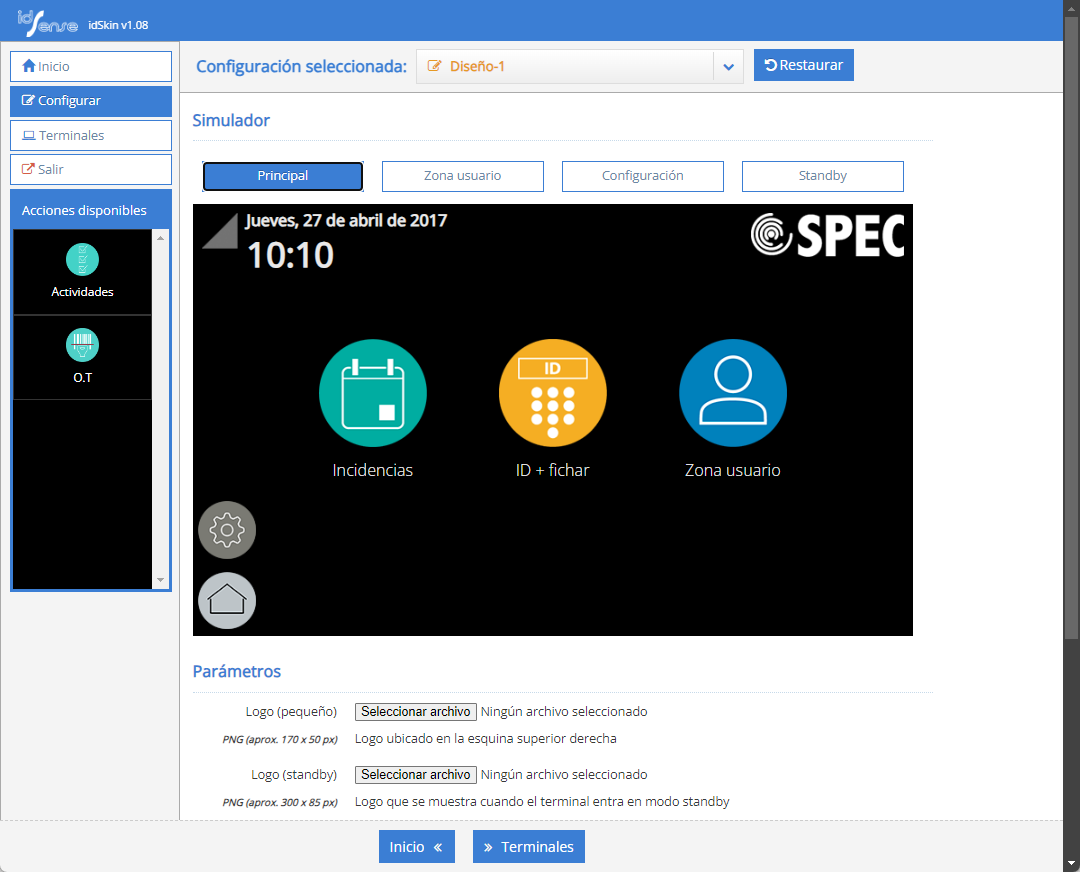
Task: Click the bottom Terminales next button
Action: (529, 847)
